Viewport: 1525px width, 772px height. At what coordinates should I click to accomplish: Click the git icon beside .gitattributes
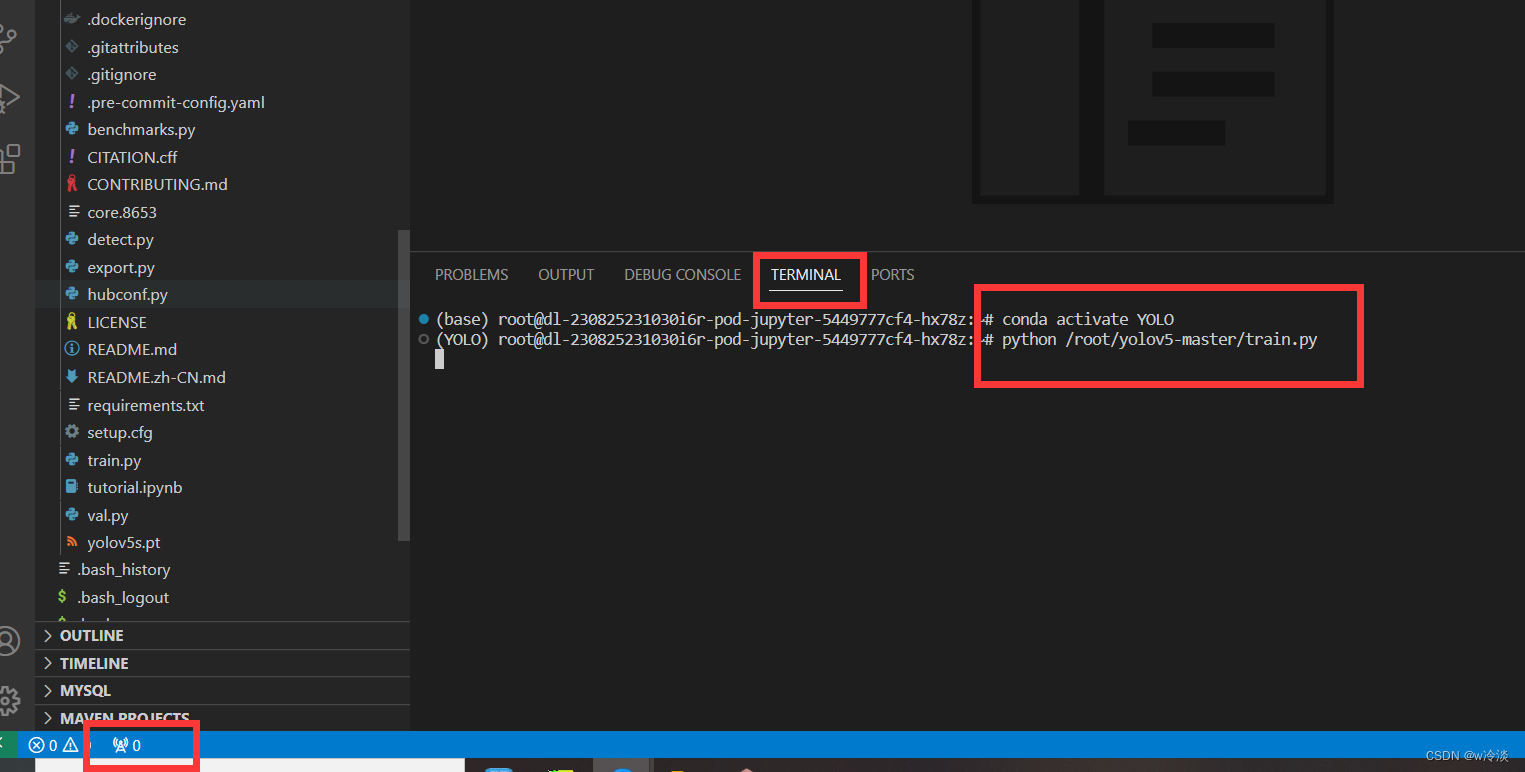point(72,47)
